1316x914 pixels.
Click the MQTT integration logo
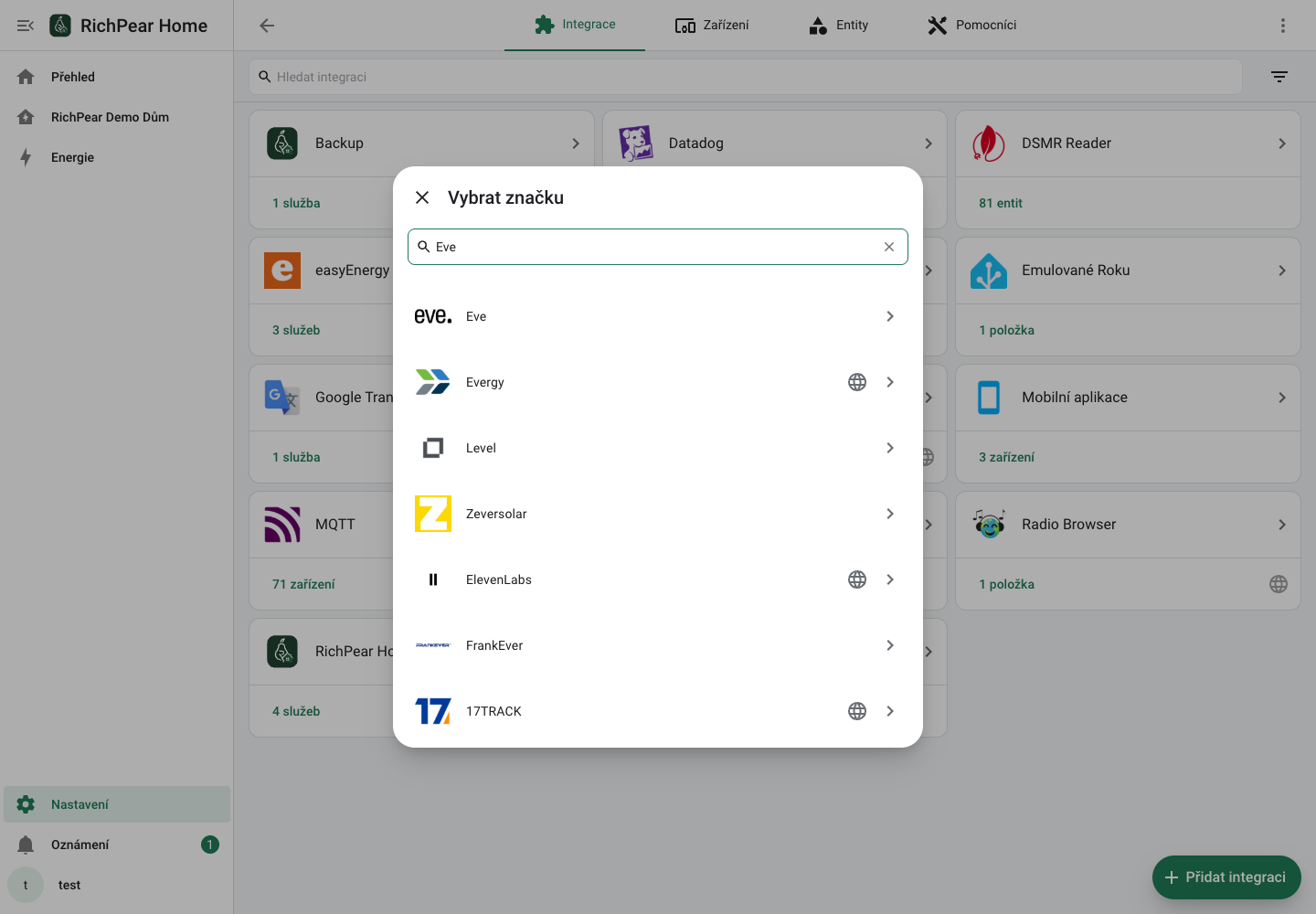point(282,525)
